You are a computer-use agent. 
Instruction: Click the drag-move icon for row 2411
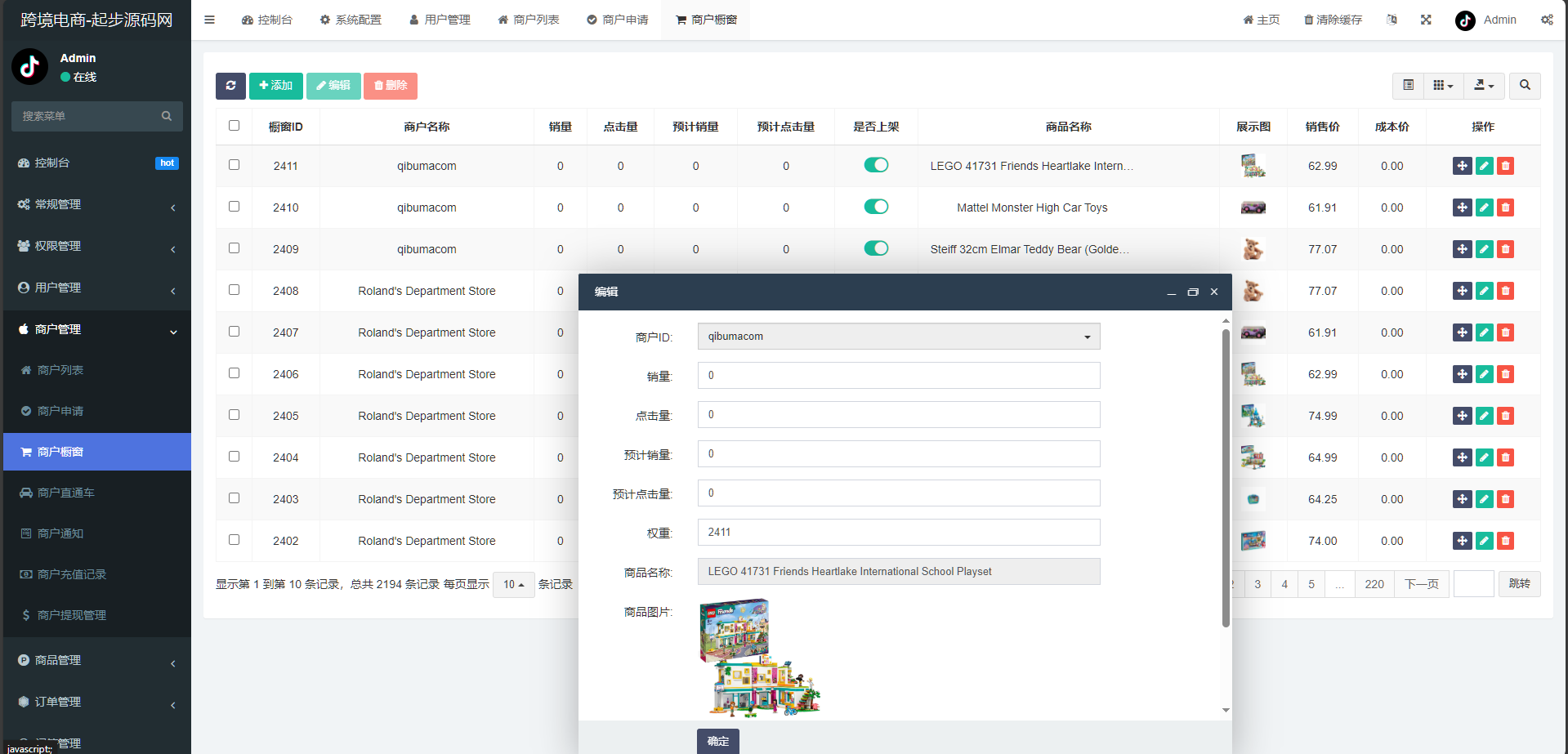point(1462,166)
